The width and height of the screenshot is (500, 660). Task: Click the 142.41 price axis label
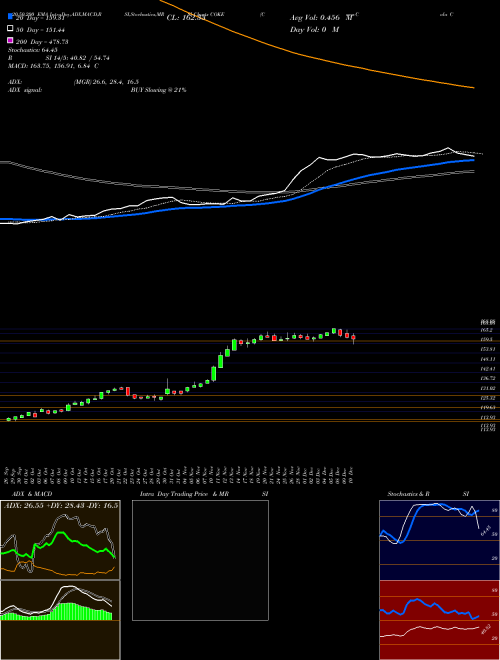click(487, 369)
